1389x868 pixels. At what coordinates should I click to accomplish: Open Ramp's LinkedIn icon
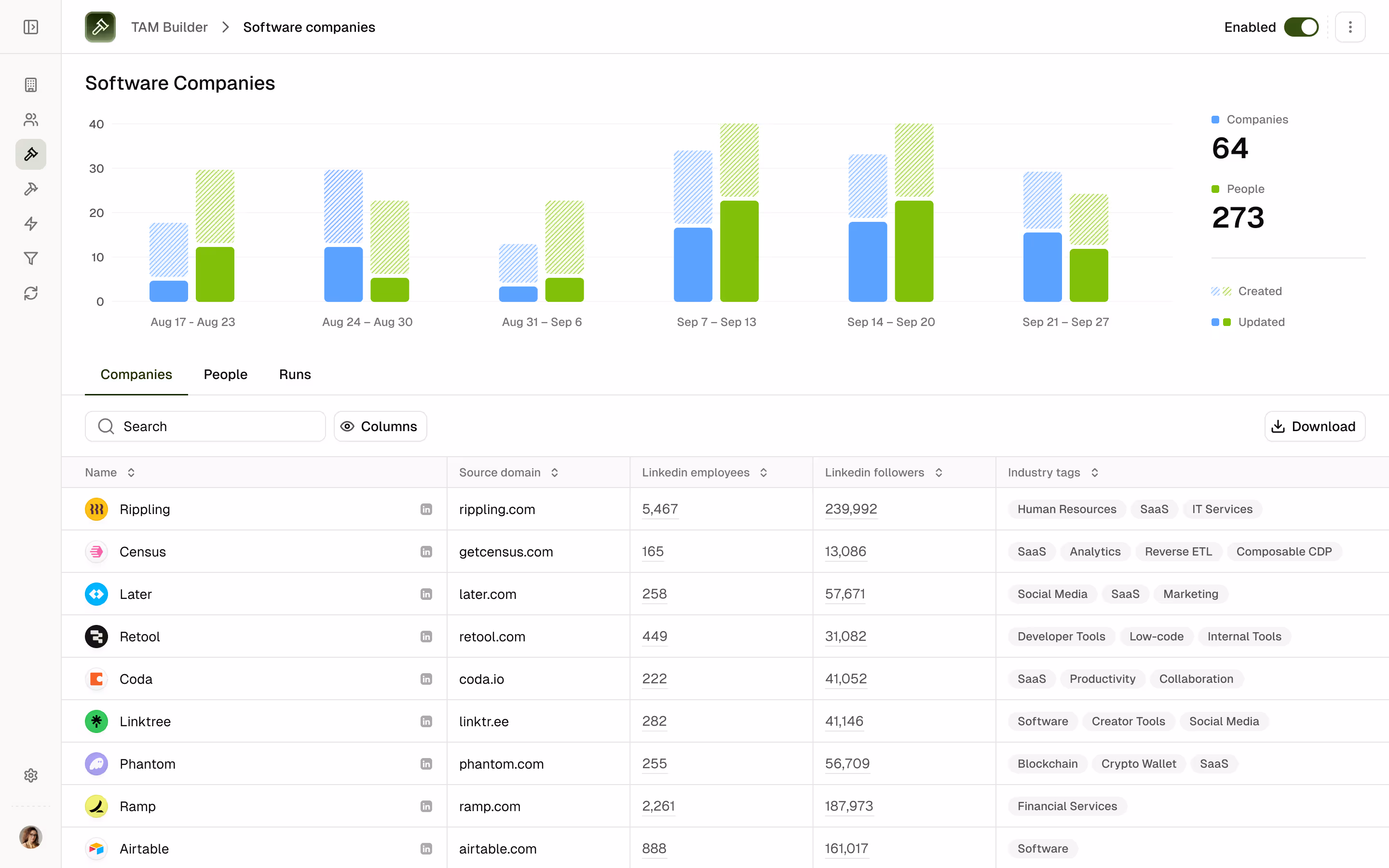click(426, 807)
